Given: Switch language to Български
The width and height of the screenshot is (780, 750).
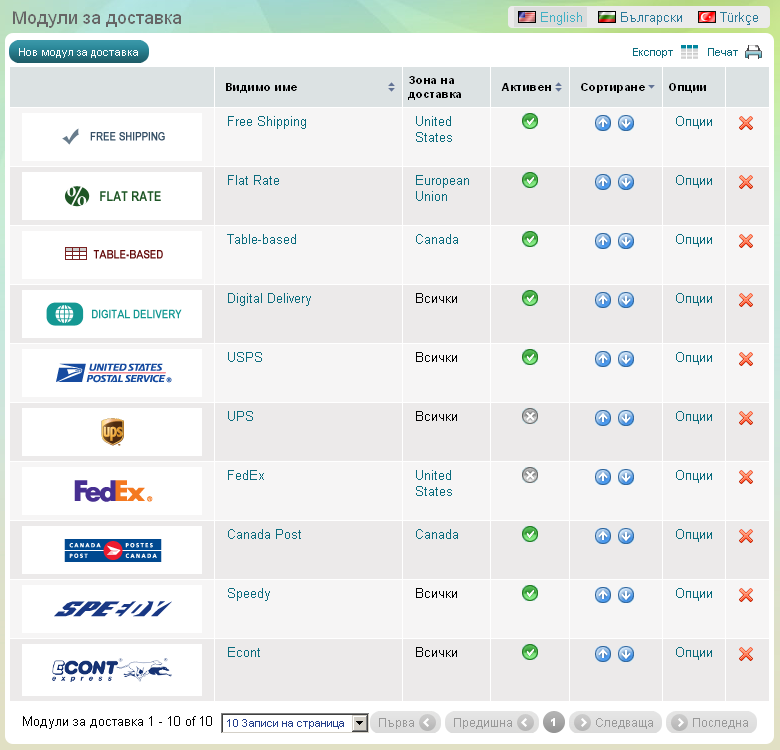Looking at the screenshot, I should tap(640, 17).
